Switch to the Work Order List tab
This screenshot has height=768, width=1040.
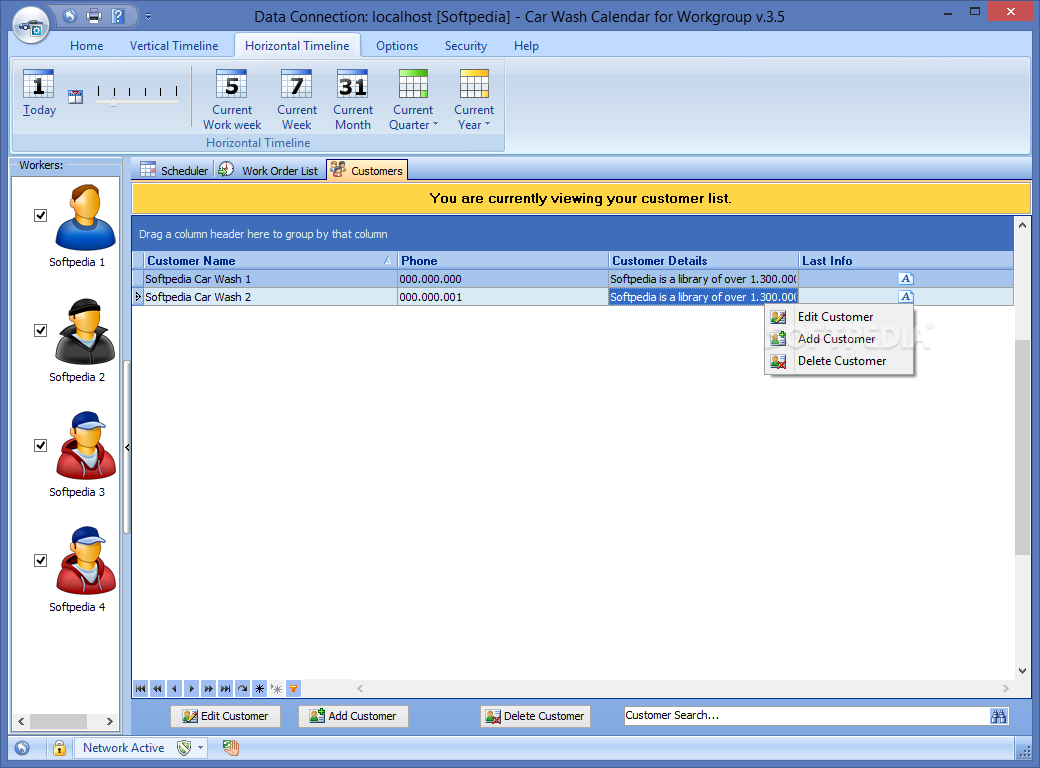pyautogui.click(x=269, y=170)
